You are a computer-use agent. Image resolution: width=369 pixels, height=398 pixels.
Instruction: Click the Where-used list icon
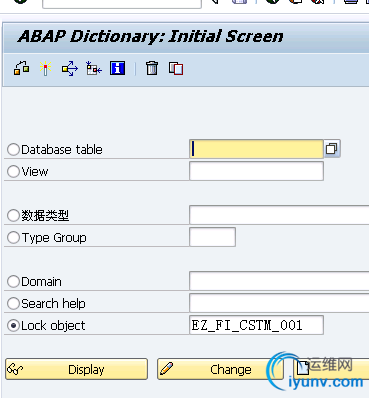point(21,68)
